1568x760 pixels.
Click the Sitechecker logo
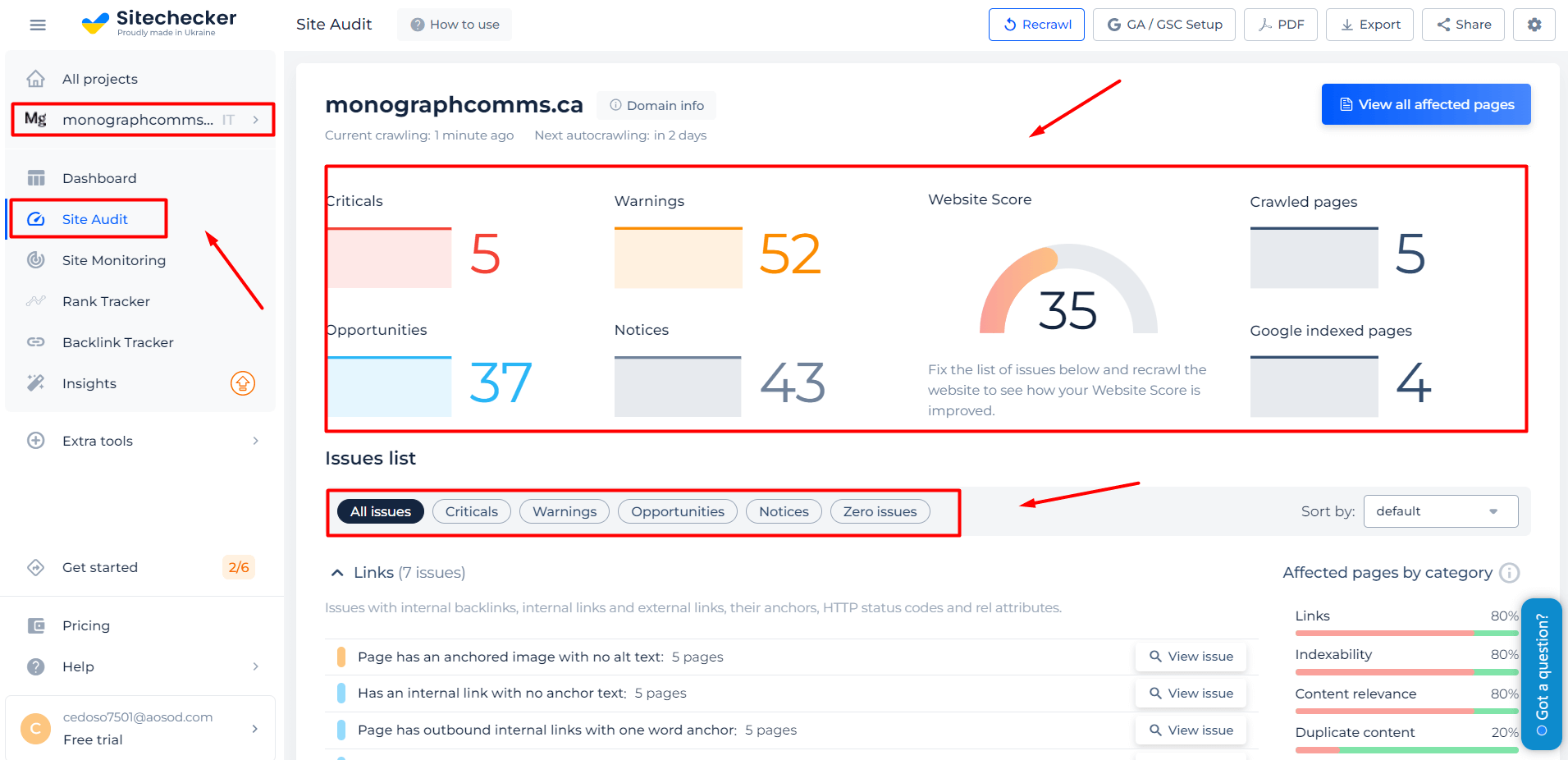coord(159,23)
